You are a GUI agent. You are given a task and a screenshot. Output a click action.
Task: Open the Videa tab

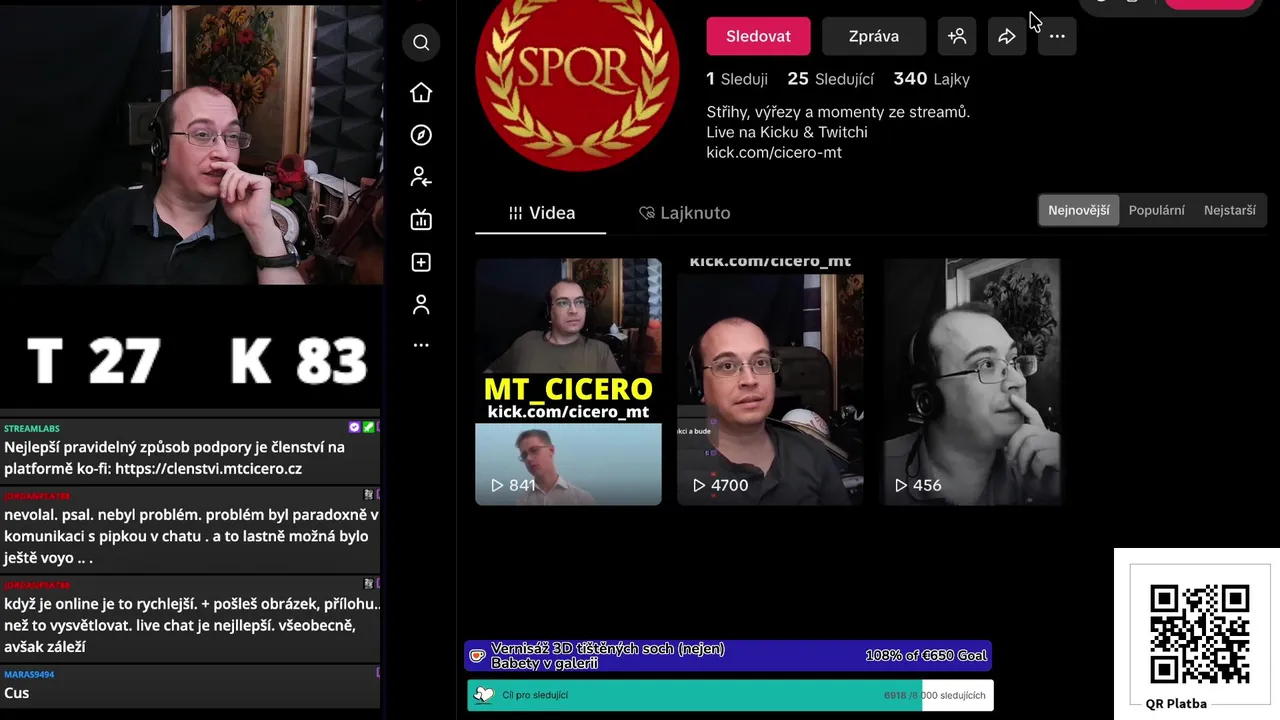tap(541, 213)
